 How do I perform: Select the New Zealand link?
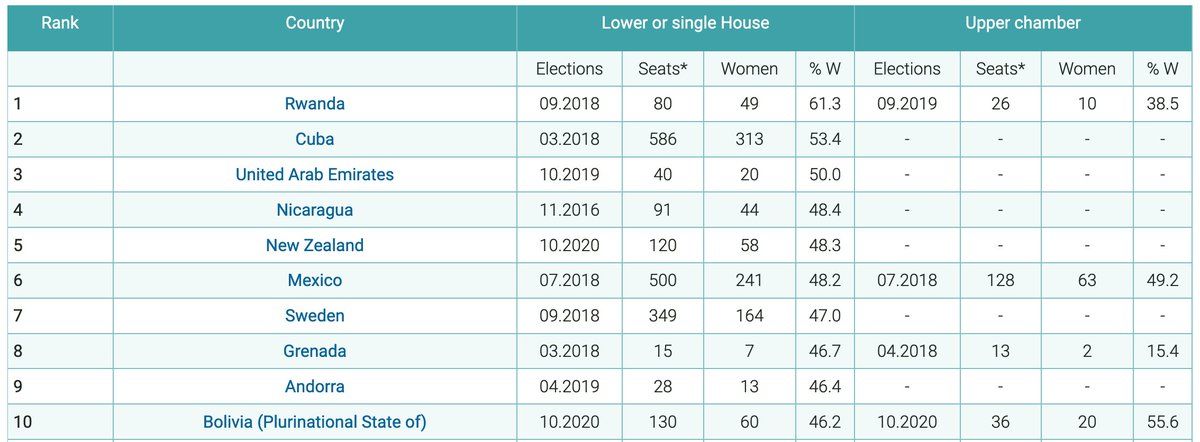click(314, 245)
